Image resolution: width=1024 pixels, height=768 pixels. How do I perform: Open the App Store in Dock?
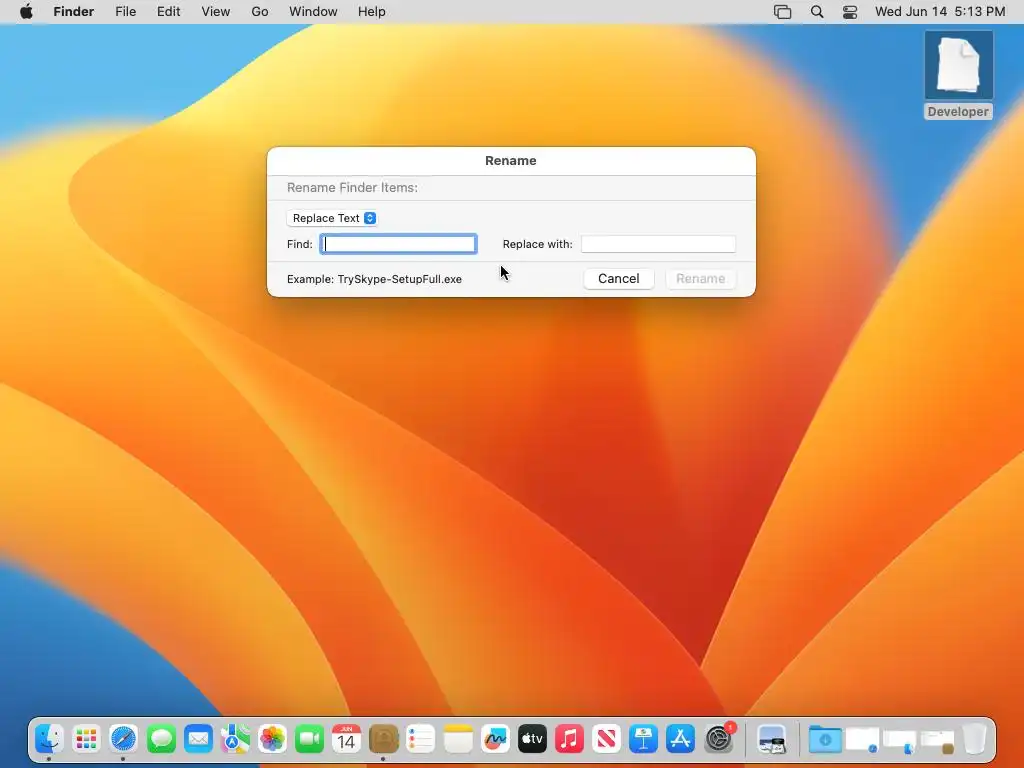click(x=680, y=739)
